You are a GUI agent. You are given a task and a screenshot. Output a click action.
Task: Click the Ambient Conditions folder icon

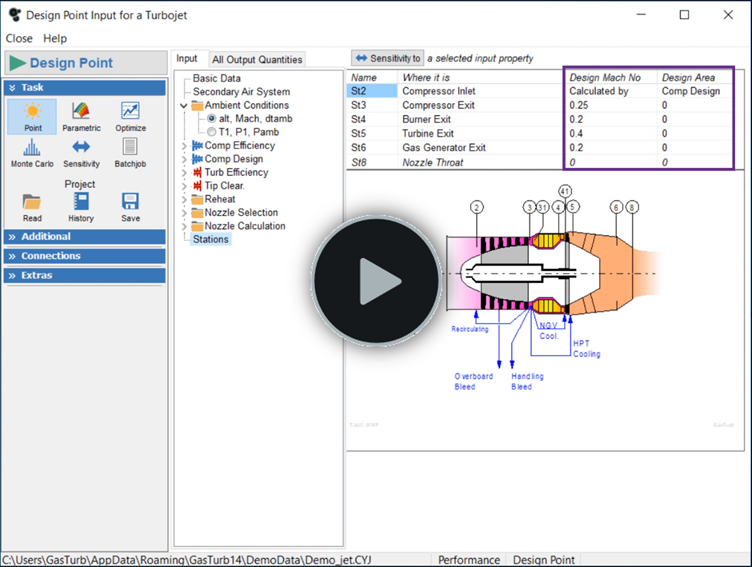tap(197, 105)
